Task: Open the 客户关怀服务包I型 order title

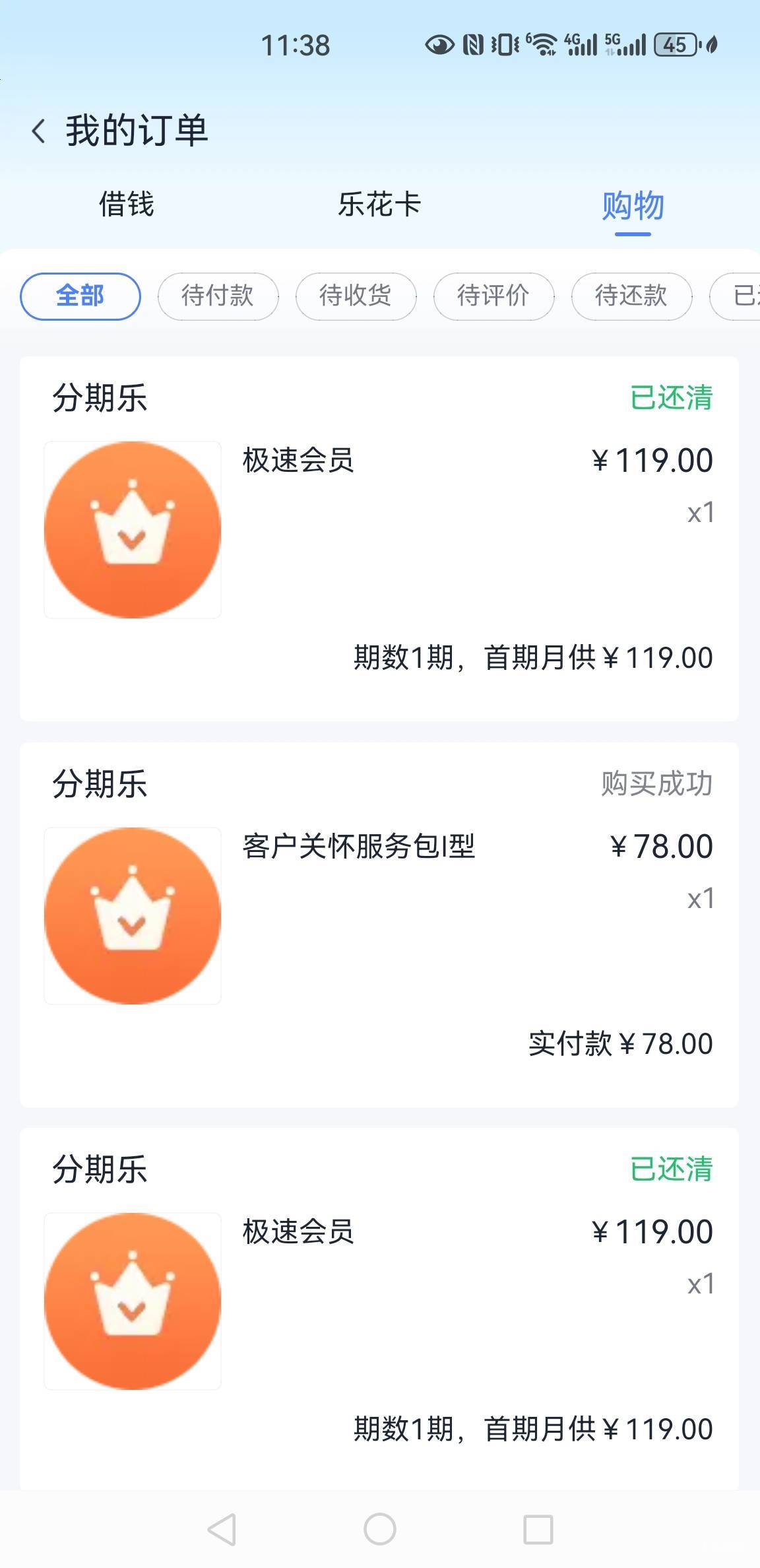Action: (x=358, y=846)
